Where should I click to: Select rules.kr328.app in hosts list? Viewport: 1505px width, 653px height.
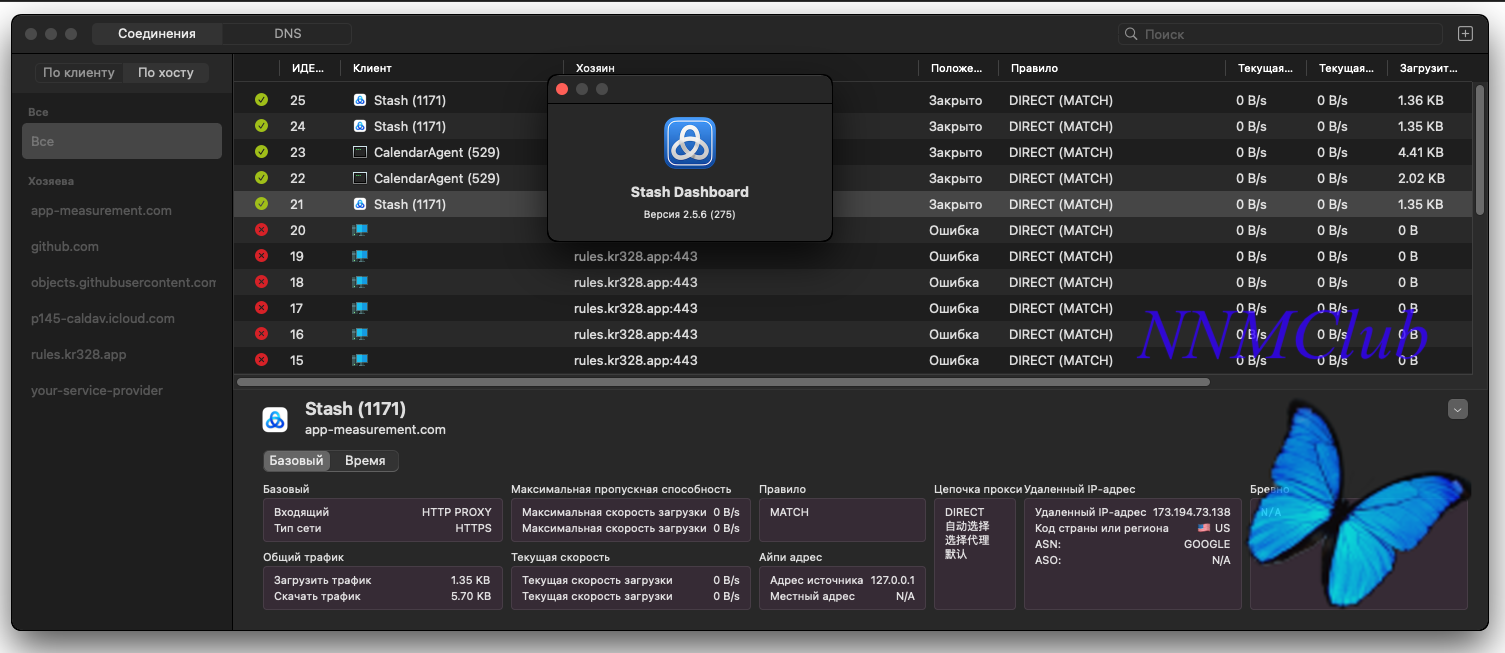coord(79,355)
